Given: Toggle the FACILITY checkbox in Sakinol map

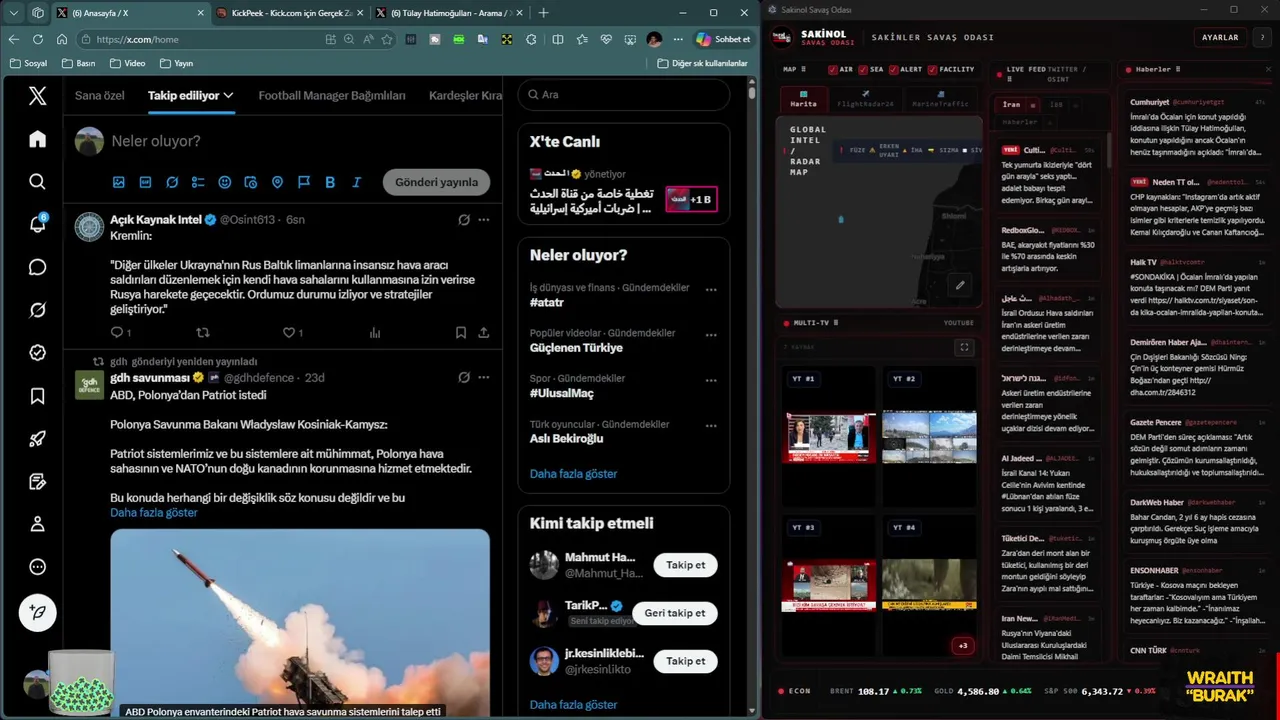Looking at the screenshot, I should pyautogui.click(x=932, y=70).
